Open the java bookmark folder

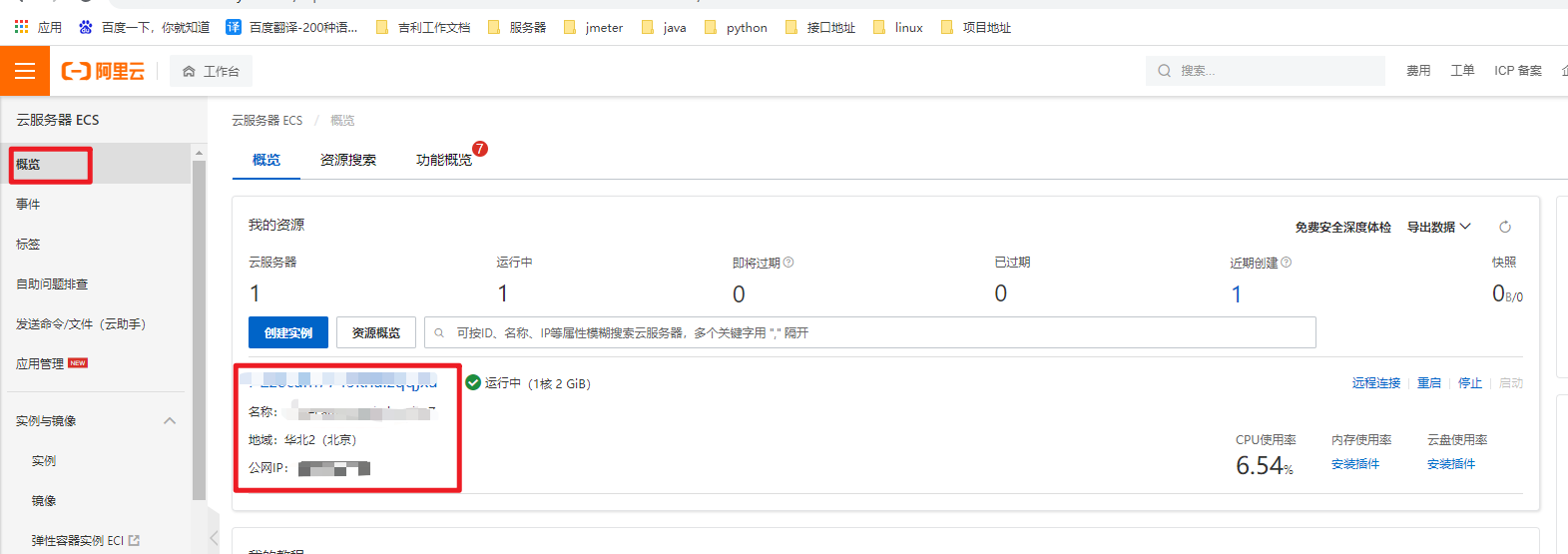tap(664, 27)
